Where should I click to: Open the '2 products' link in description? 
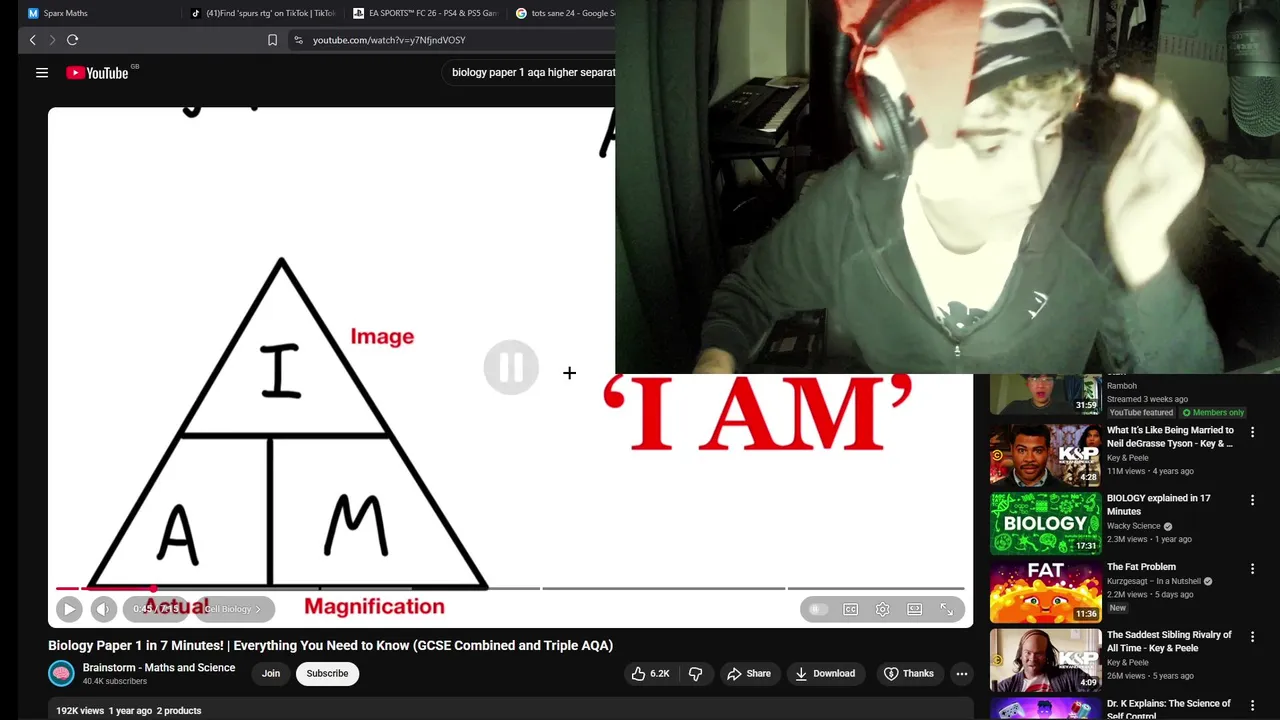click(x=179, y=711)
